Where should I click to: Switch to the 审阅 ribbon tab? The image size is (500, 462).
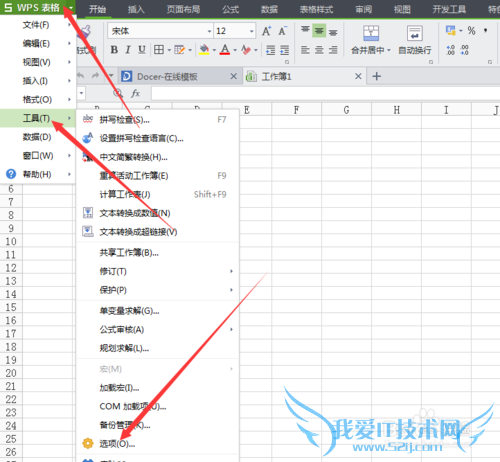[x=363, y=9]
